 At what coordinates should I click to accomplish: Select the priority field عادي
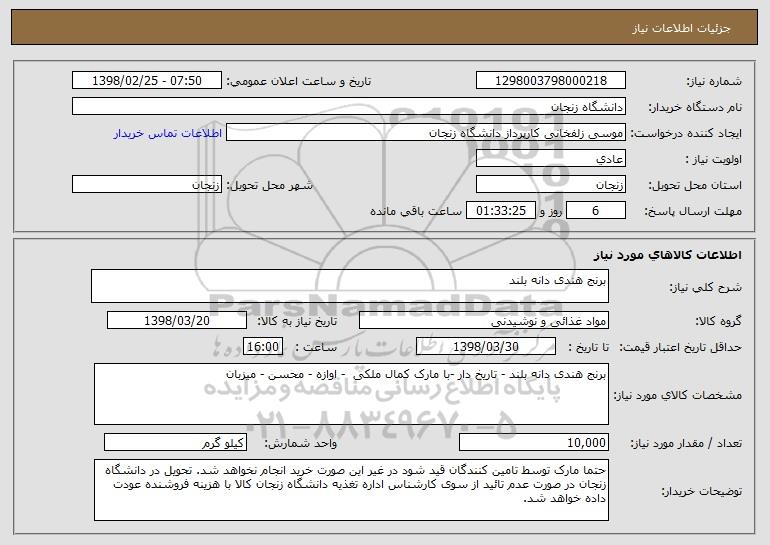(x=550, y=159)
